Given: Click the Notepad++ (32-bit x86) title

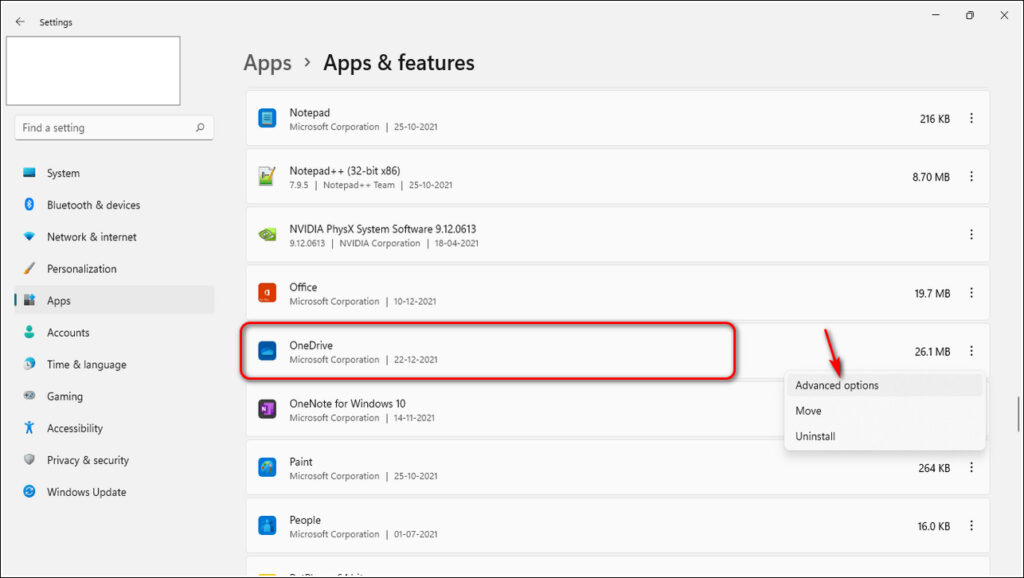Looking at the screenshot, I should click(x=345, y=170).
